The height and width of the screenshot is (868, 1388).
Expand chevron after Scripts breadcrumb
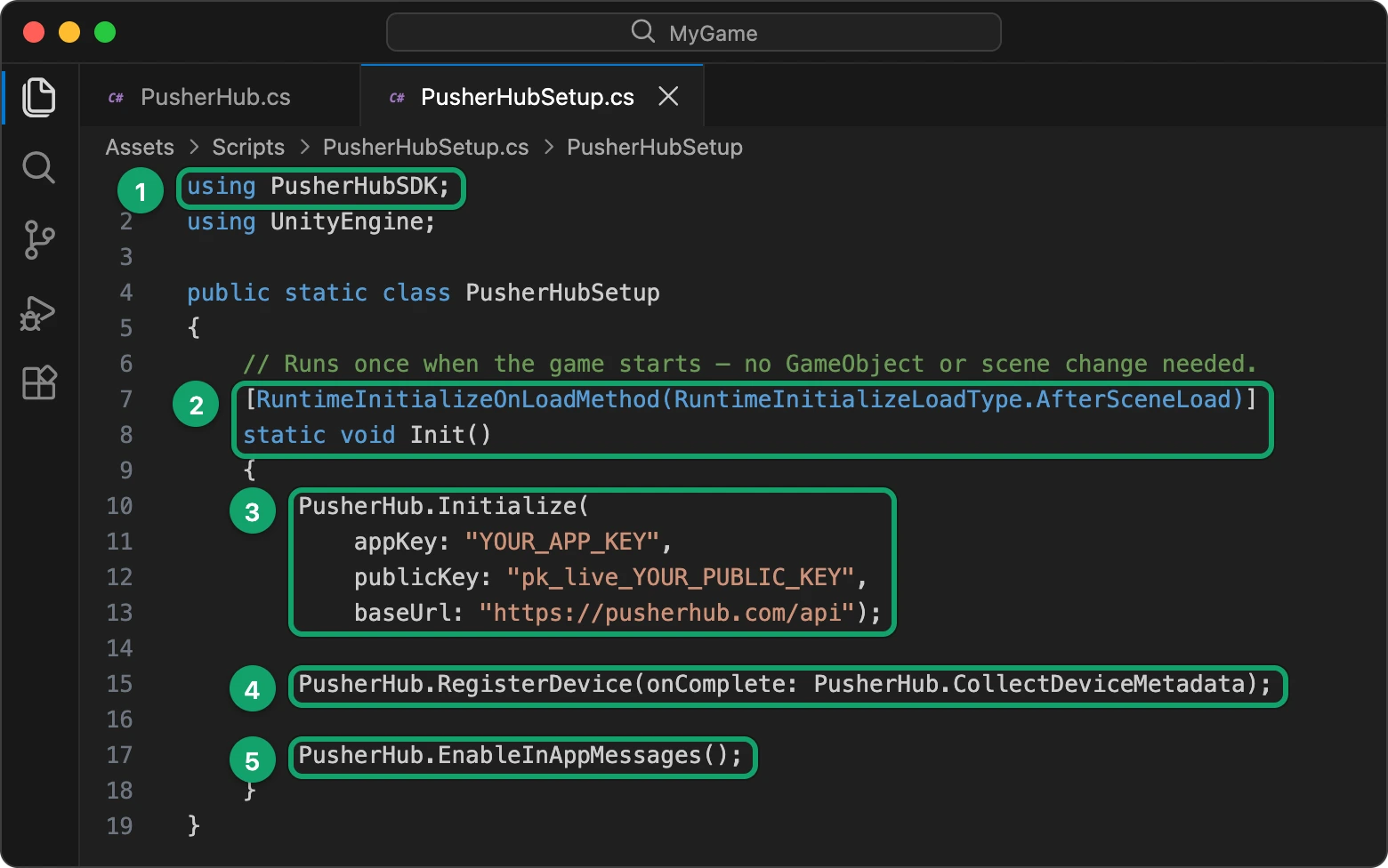[304, 147]
